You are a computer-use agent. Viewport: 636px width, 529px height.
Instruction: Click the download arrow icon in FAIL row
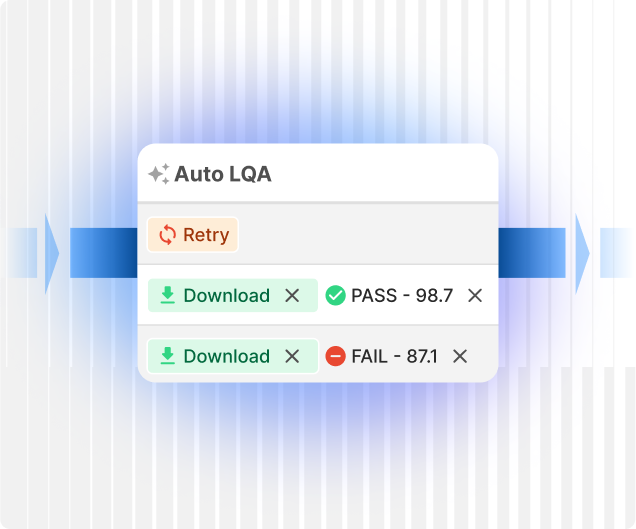click(x=168, y=356)
